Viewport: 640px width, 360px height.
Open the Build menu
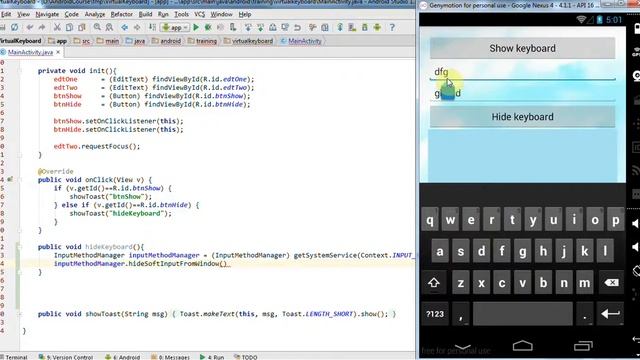[x=145, y=14]
